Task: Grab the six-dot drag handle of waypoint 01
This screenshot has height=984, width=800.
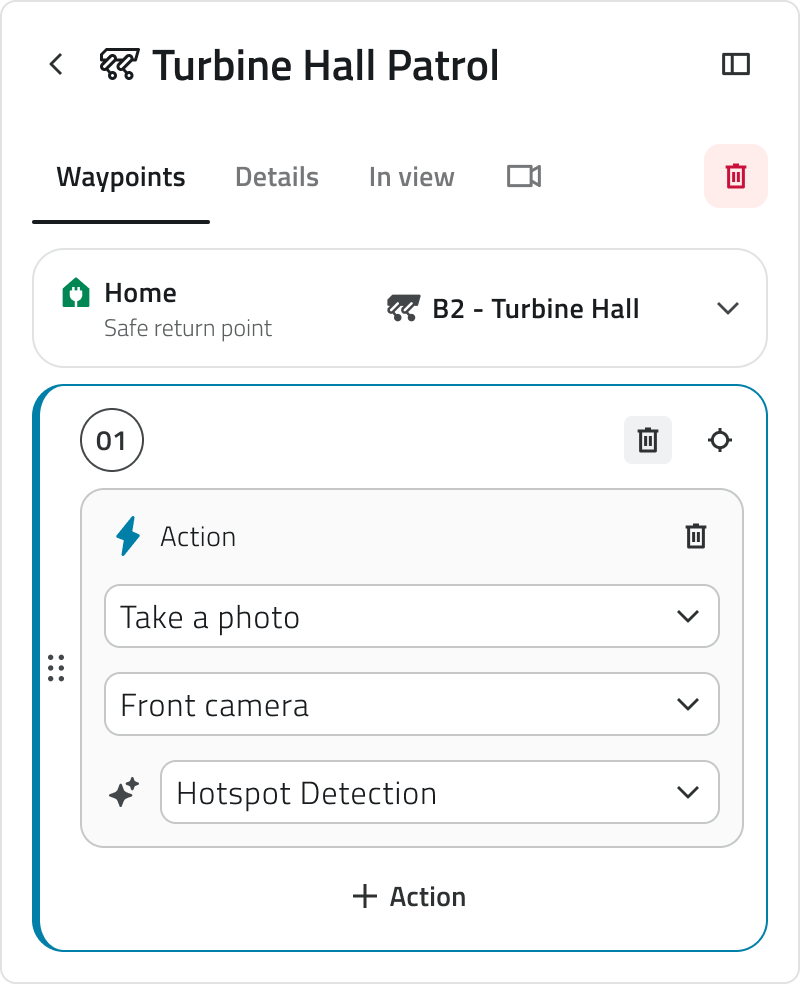Action: (56, 668)
